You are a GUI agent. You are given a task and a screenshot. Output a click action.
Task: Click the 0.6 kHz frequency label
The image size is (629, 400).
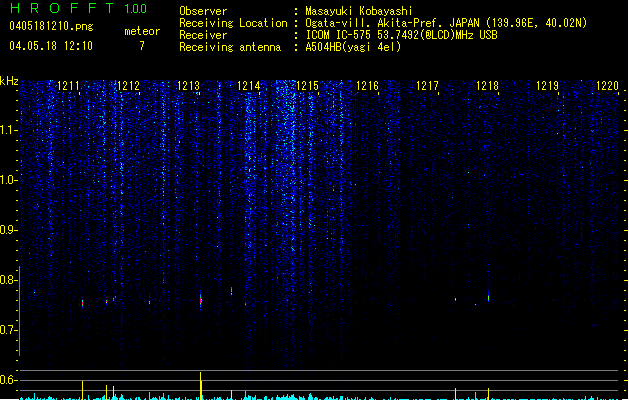tap(8, 380)
